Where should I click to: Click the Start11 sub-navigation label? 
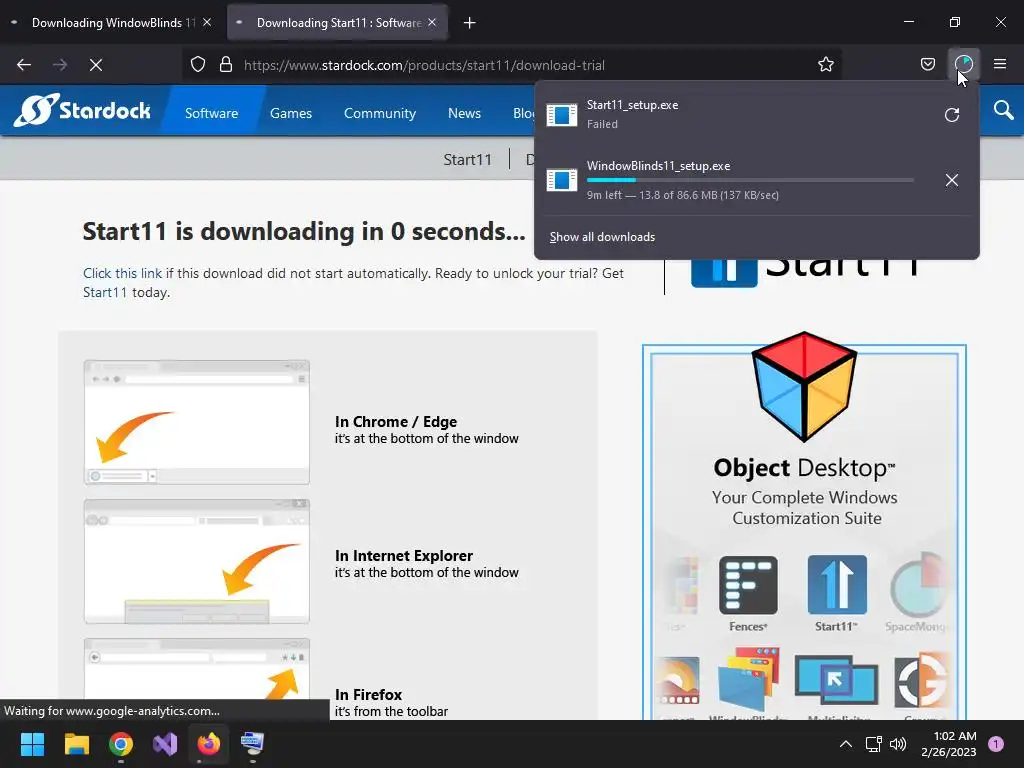468,160
